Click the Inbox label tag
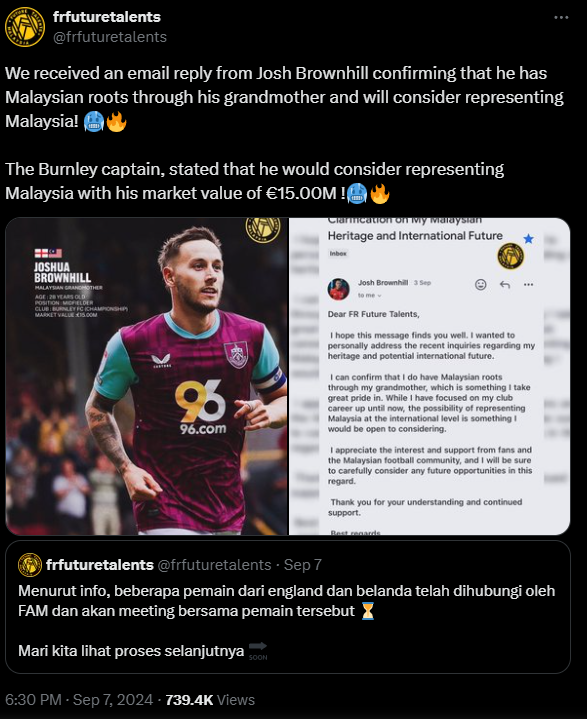Screen dimensions: 587x719 [x=338, y=253]
